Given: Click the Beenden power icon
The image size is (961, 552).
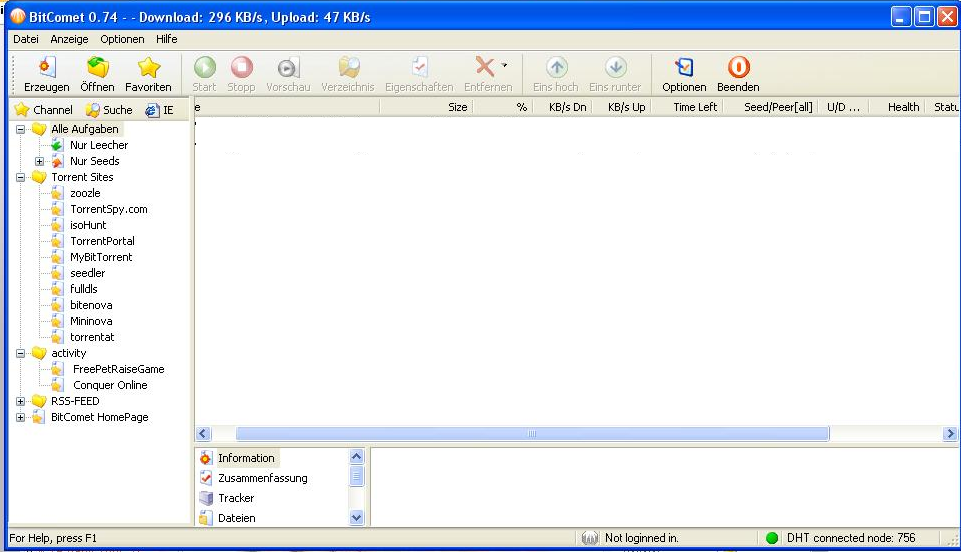Looking at the screenshot, I should 739,67.
